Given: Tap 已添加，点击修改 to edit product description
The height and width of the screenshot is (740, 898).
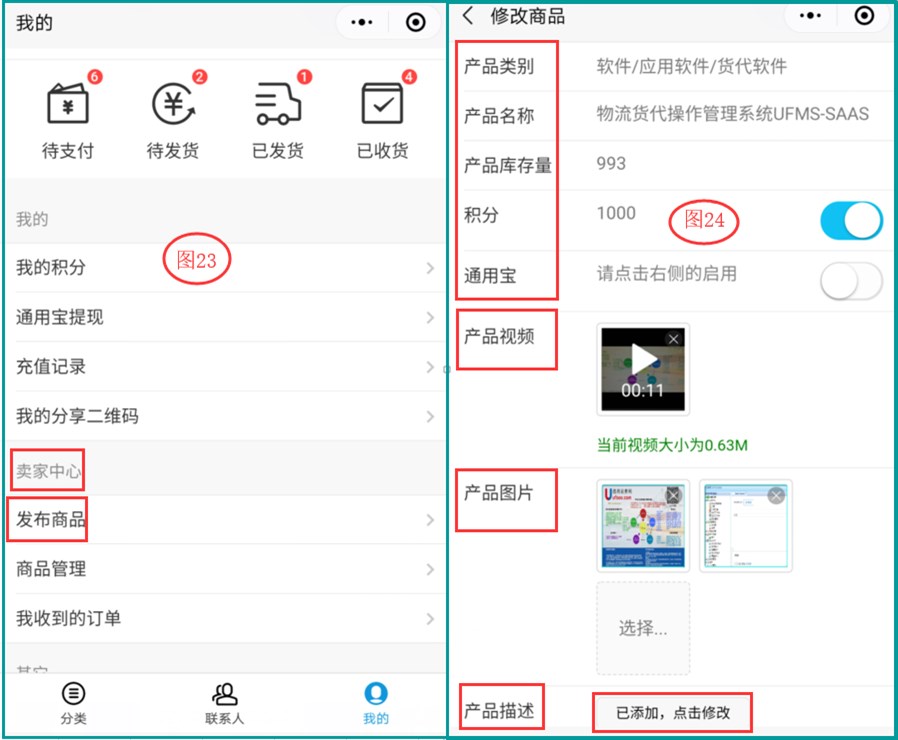Looking at the screenshot, I should point(675,710).
